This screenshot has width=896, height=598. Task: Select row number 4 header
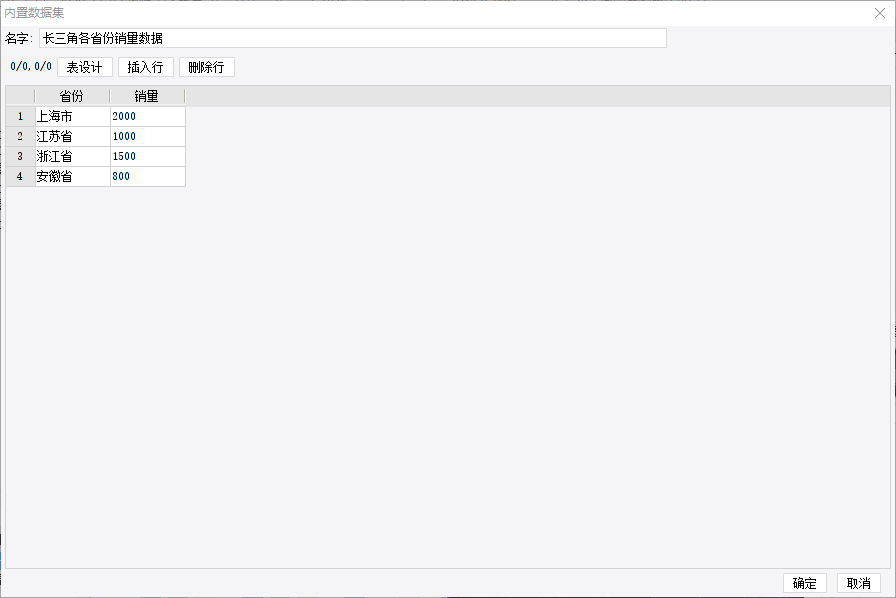[x=20, y=176]
